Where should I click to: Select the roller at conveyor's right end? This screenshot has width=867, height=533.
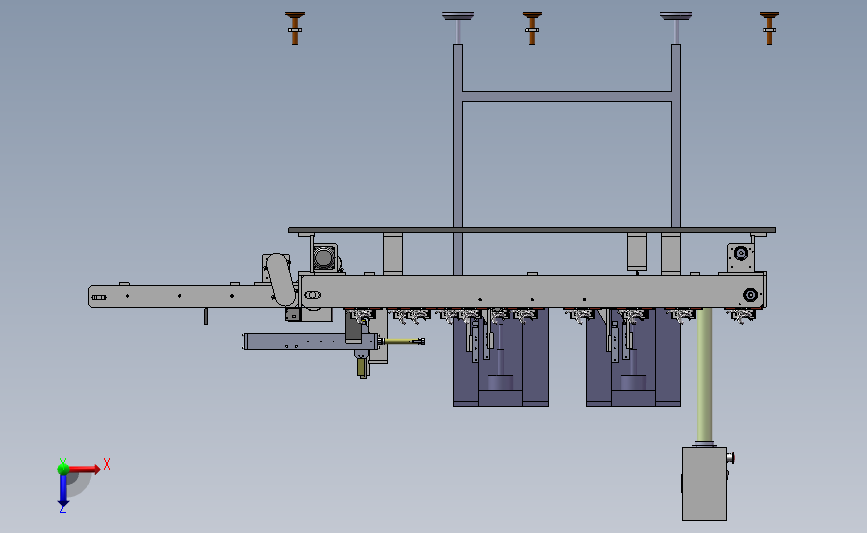point(750,295)
